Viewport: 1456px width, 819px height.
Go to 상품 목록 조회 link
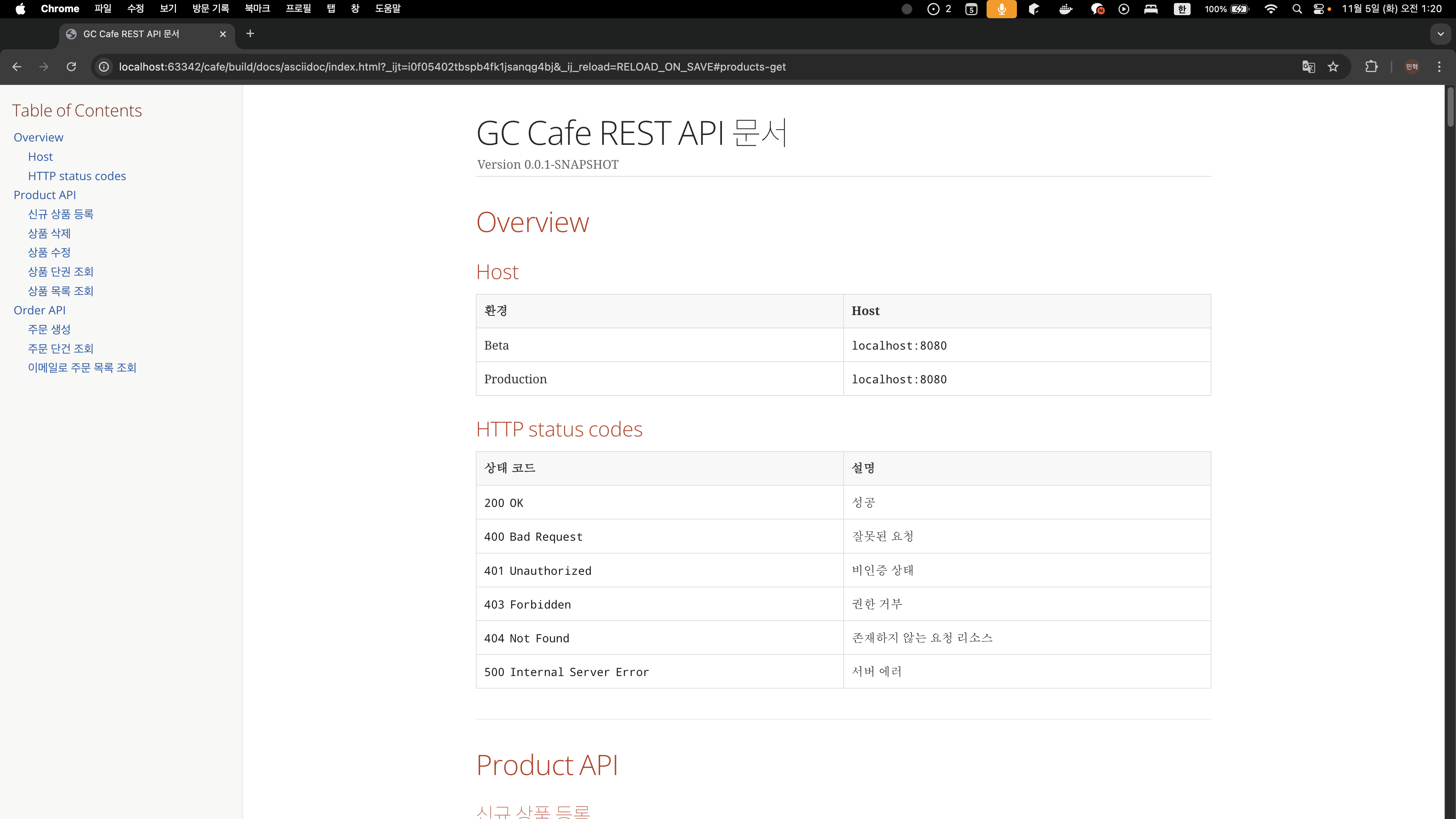point(61,291)
